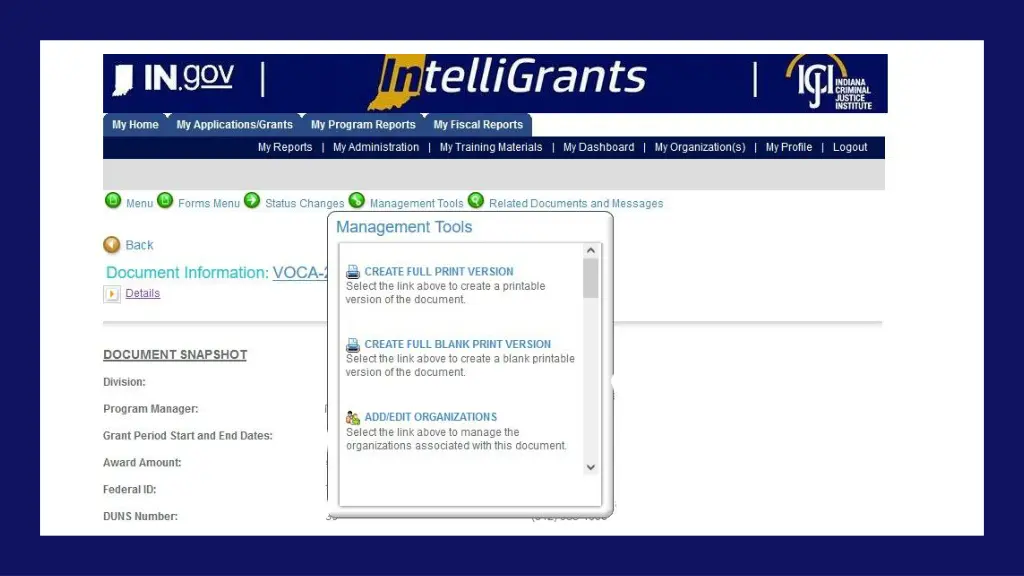Open the My Home tab
The height and width of the screenshot is (576, 1024).
click(135, 125)
